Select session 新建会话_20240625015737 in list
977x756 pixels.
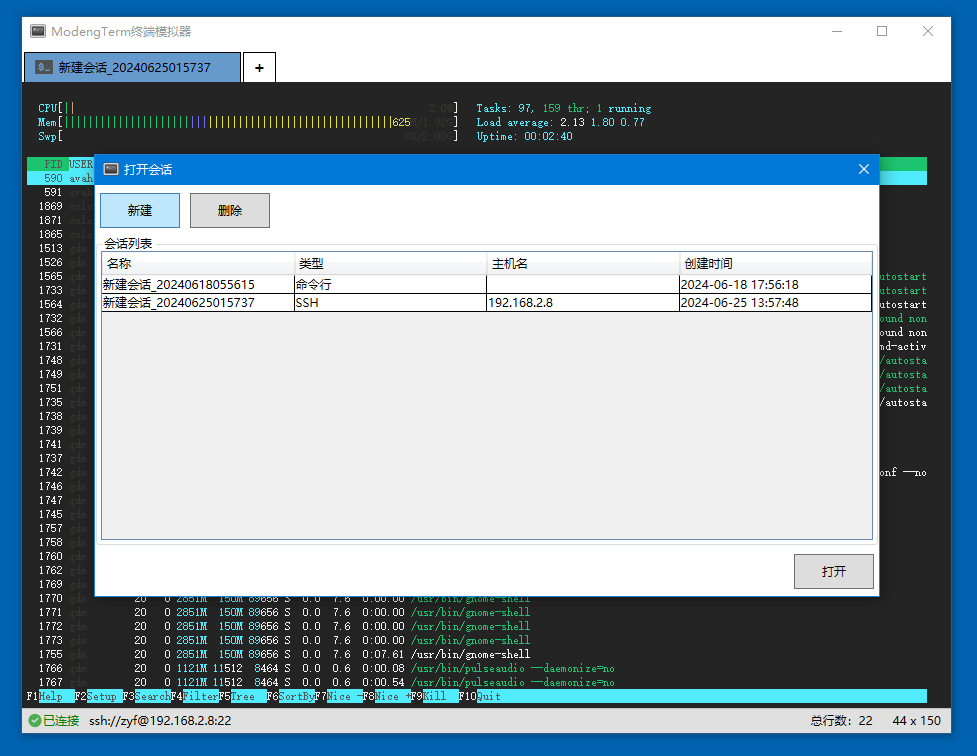pos(178,303)
